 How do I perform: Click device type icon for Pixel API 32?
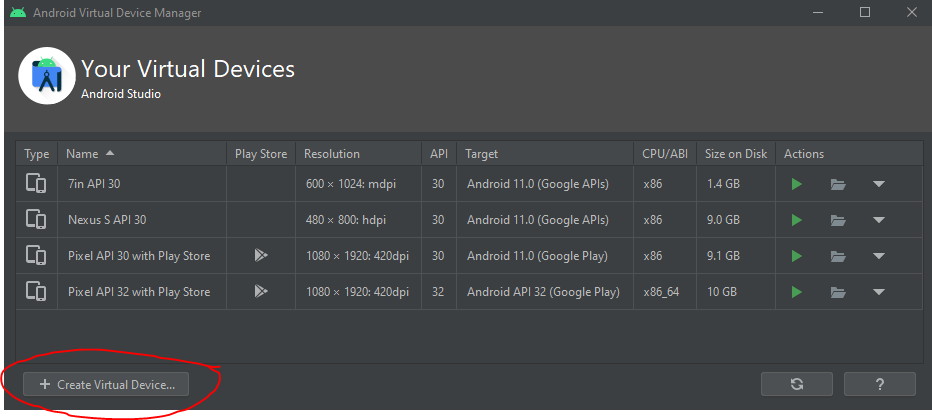coord(36,292)
